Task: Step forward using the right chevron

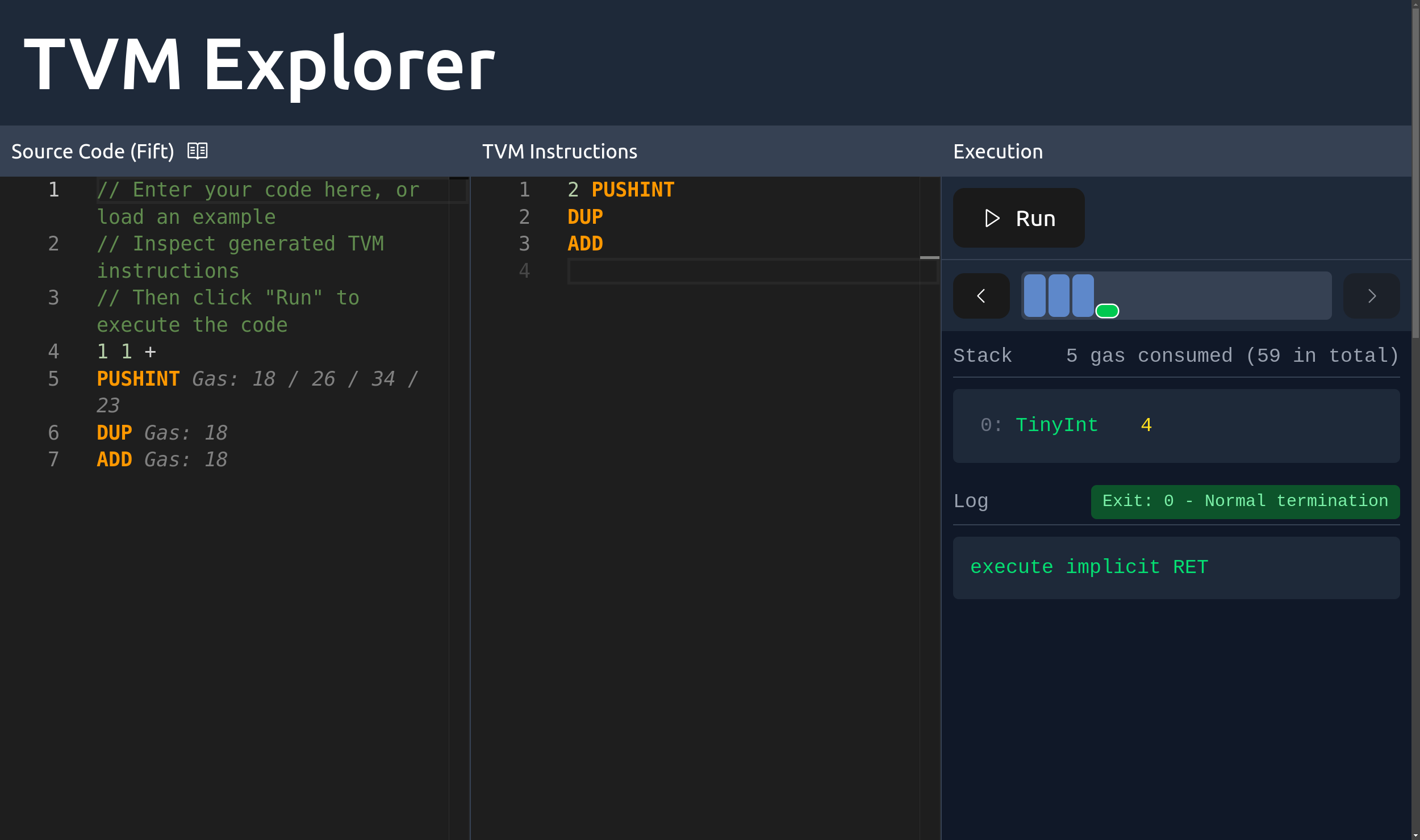Action: pyautogui.click(x=1372, y=295)
